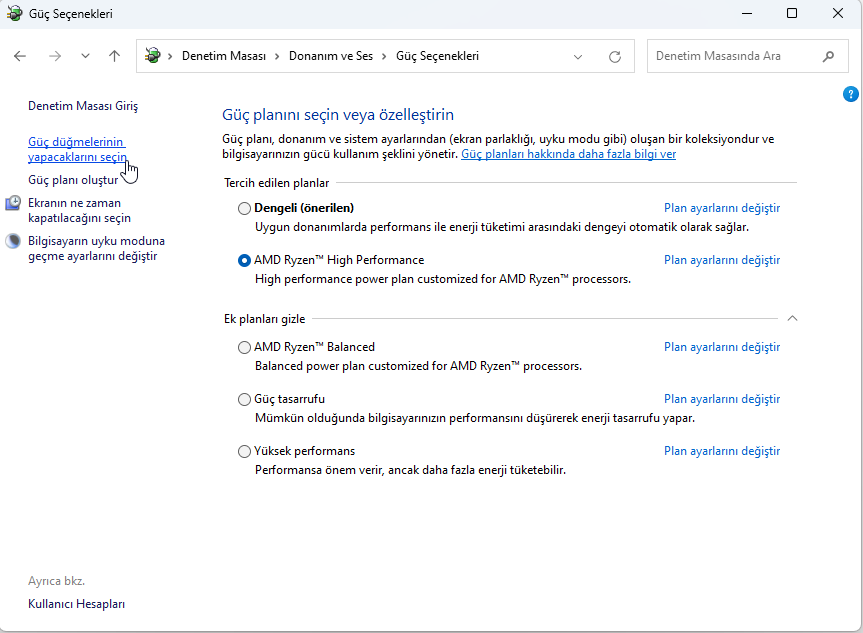Click the Control Panel icon in the breadcrumb bar
The height and width of the screenshot is (633, 863).
click(x=152, y=57)
